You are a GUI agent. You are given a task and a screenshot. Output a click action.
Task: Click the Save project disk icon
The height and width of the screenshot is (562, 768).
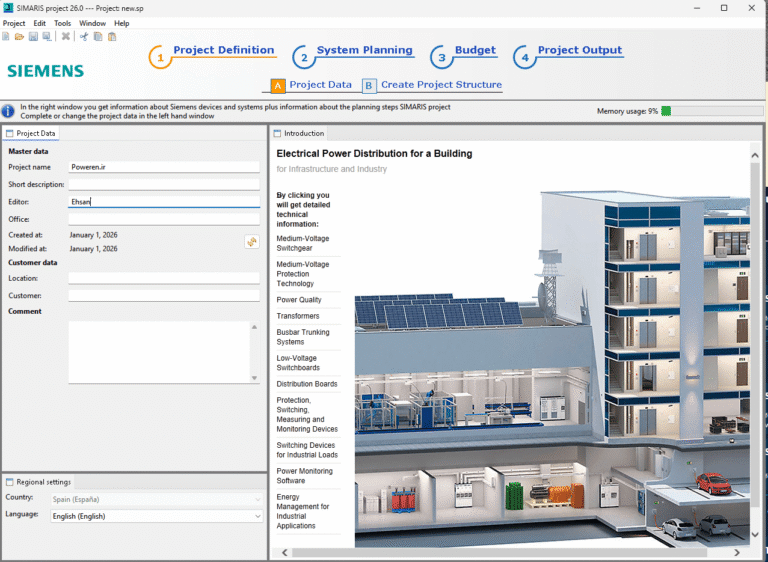(x=33, y=37)
